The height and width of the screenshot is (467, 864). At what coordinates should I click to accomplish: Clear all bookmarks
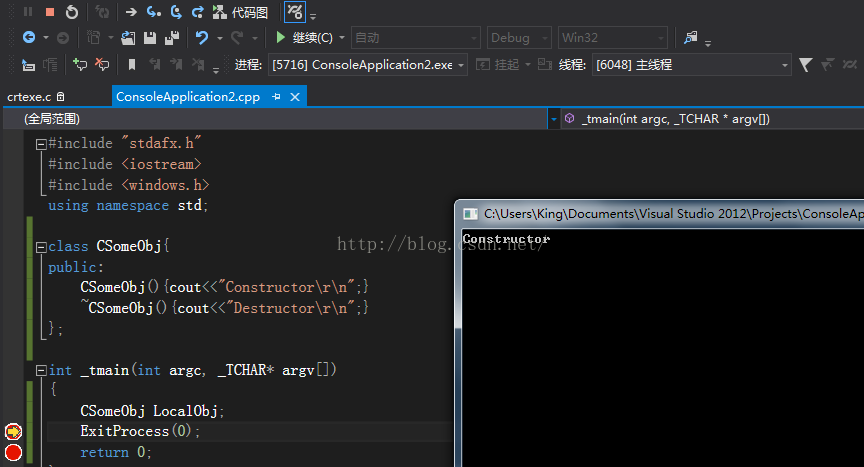point(198,65)
